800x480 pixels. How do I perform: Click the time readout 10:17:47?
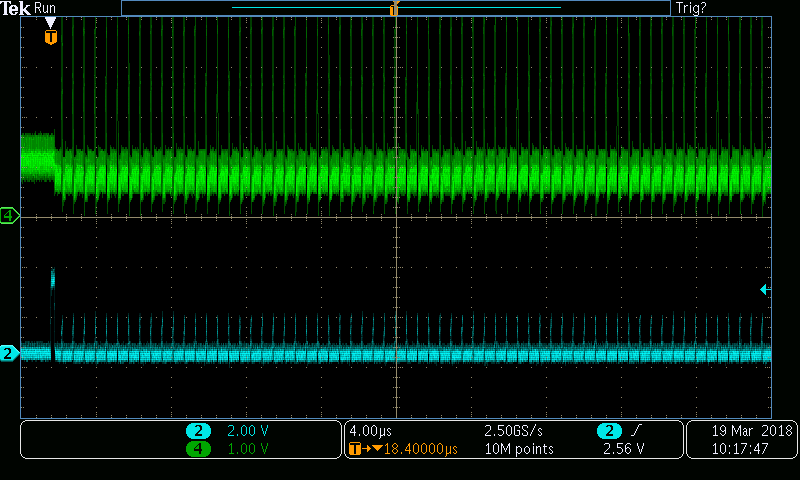pyautogui.click(x=740, y=449)
